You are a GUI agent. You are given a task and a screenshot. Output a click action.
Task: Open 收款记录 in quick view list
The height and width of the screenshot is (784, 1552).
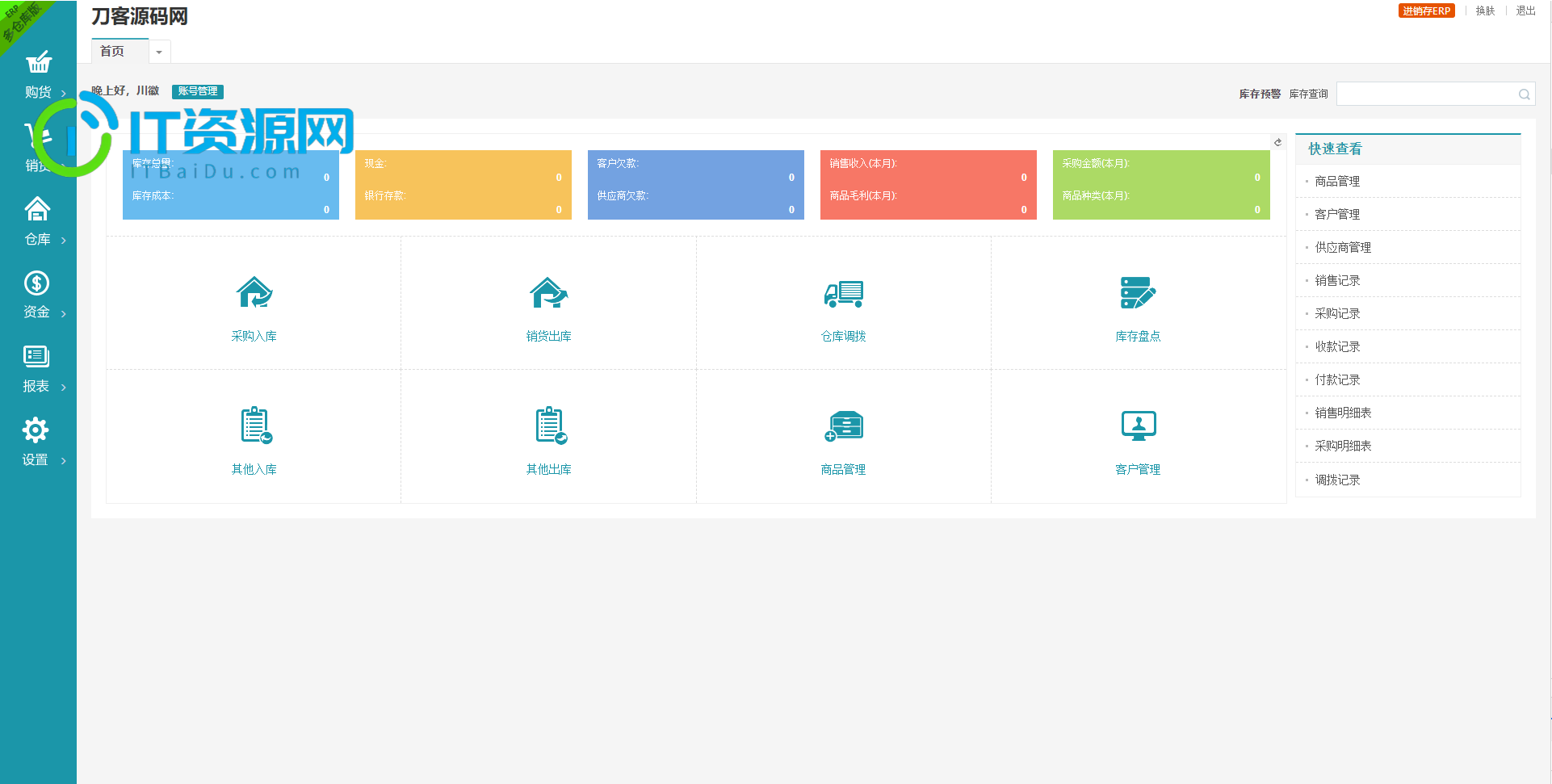(1337, 346)
